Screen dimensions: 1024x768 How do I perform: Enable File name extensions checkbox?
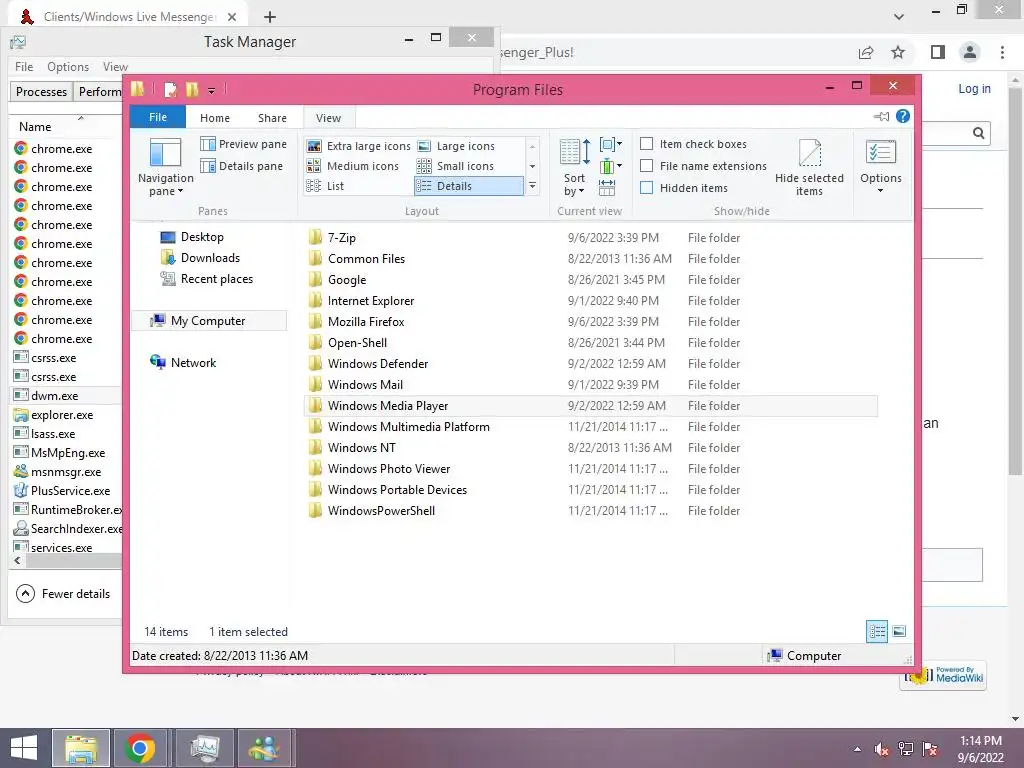[647, 166]
